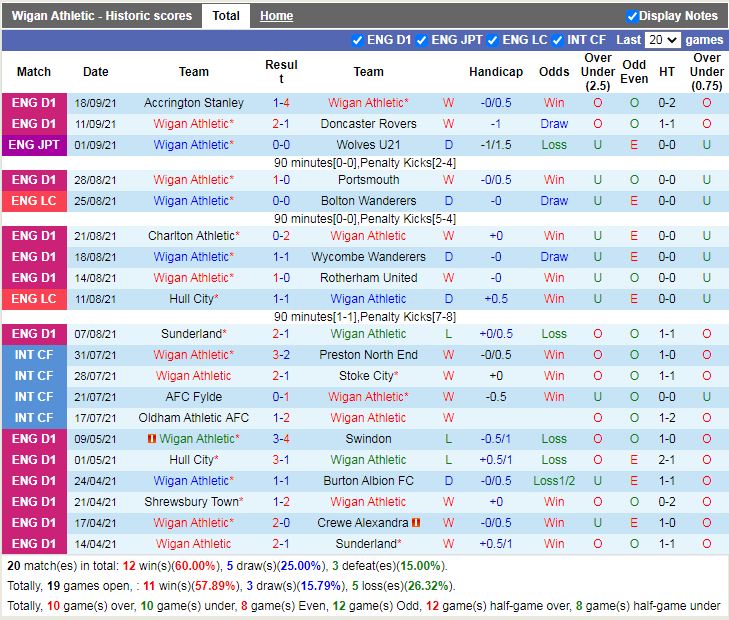Click the 3-4 result of the Swindon match

[281, 439]
